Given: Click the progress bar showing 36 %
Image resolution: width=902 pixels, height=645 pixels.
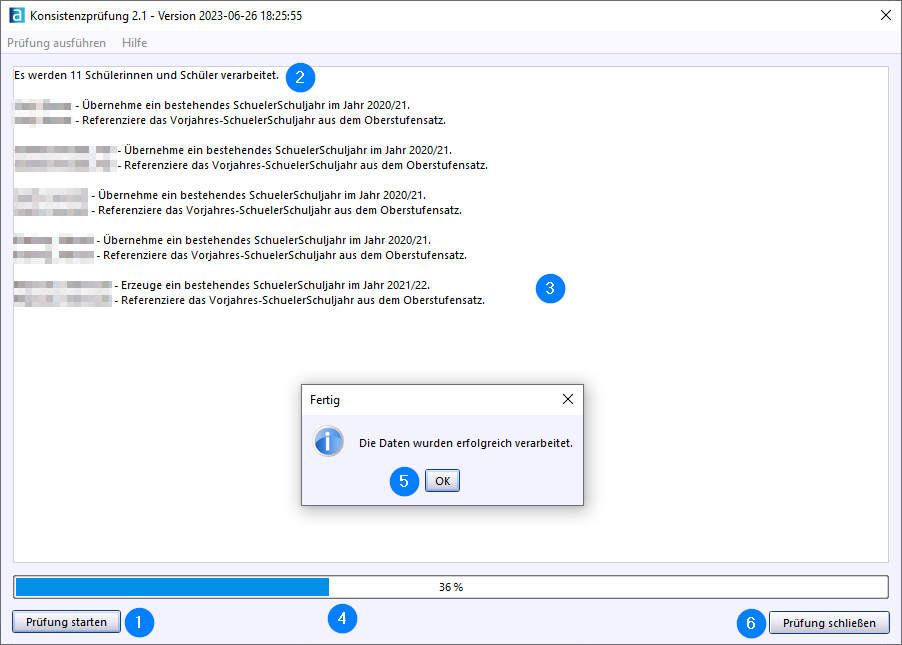Looking at the screenshot, I should 451,587.
